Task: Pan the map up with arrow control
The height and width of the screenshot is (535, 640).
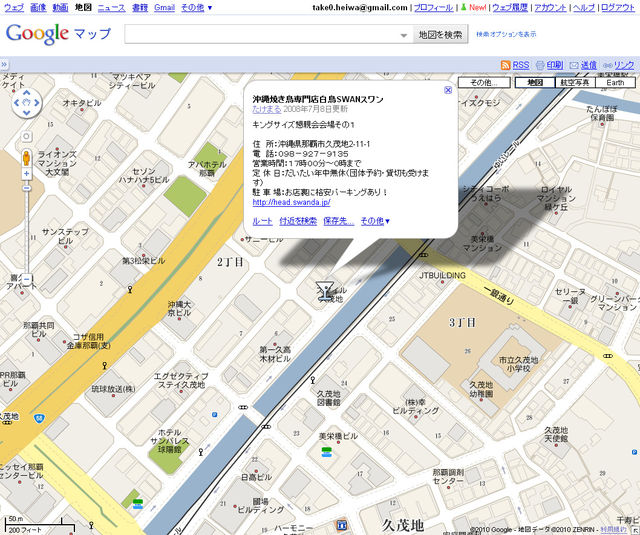Action: tap(27, 93)
